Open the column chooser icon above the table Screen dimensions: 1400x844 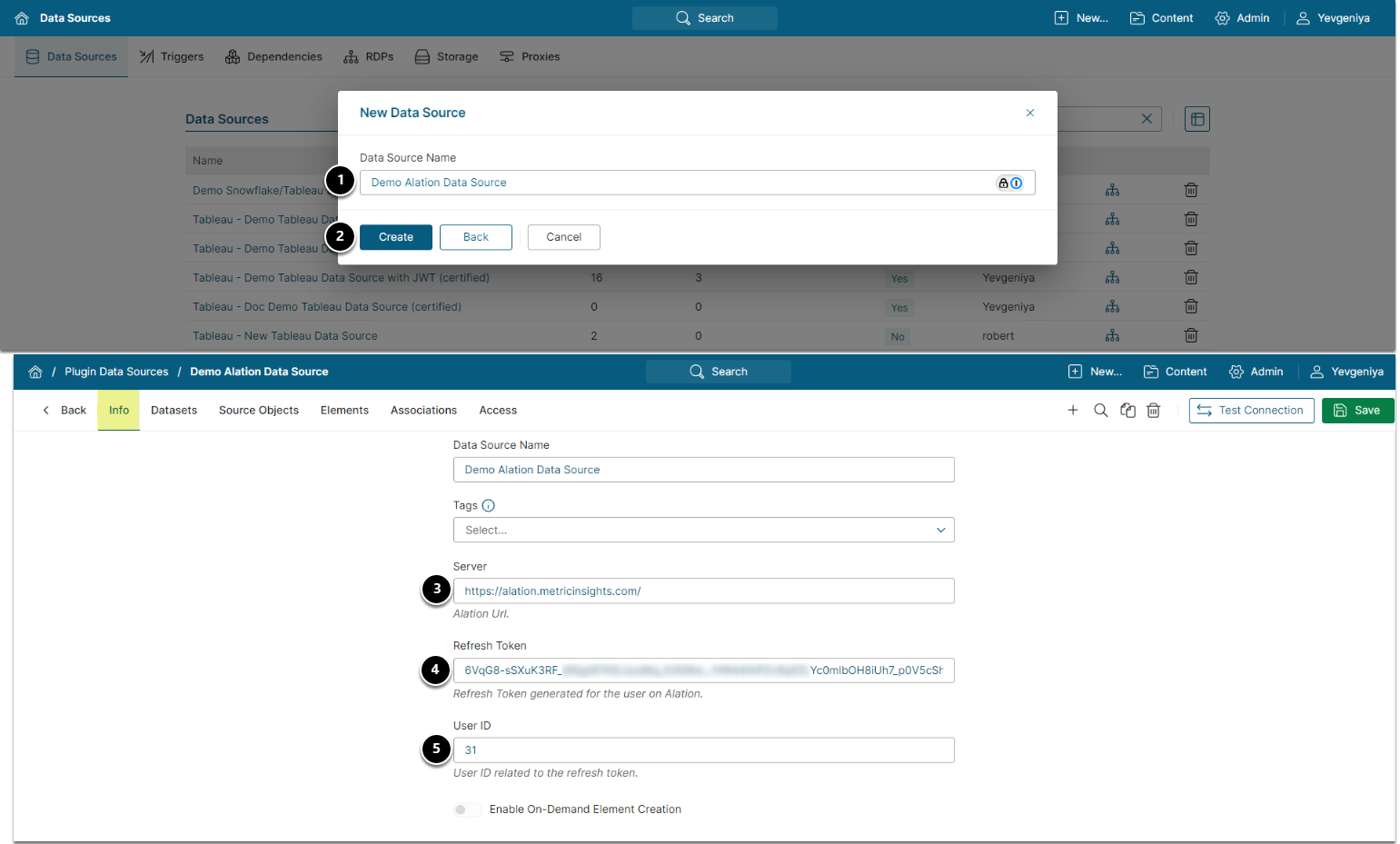[x=1197, y=119]
